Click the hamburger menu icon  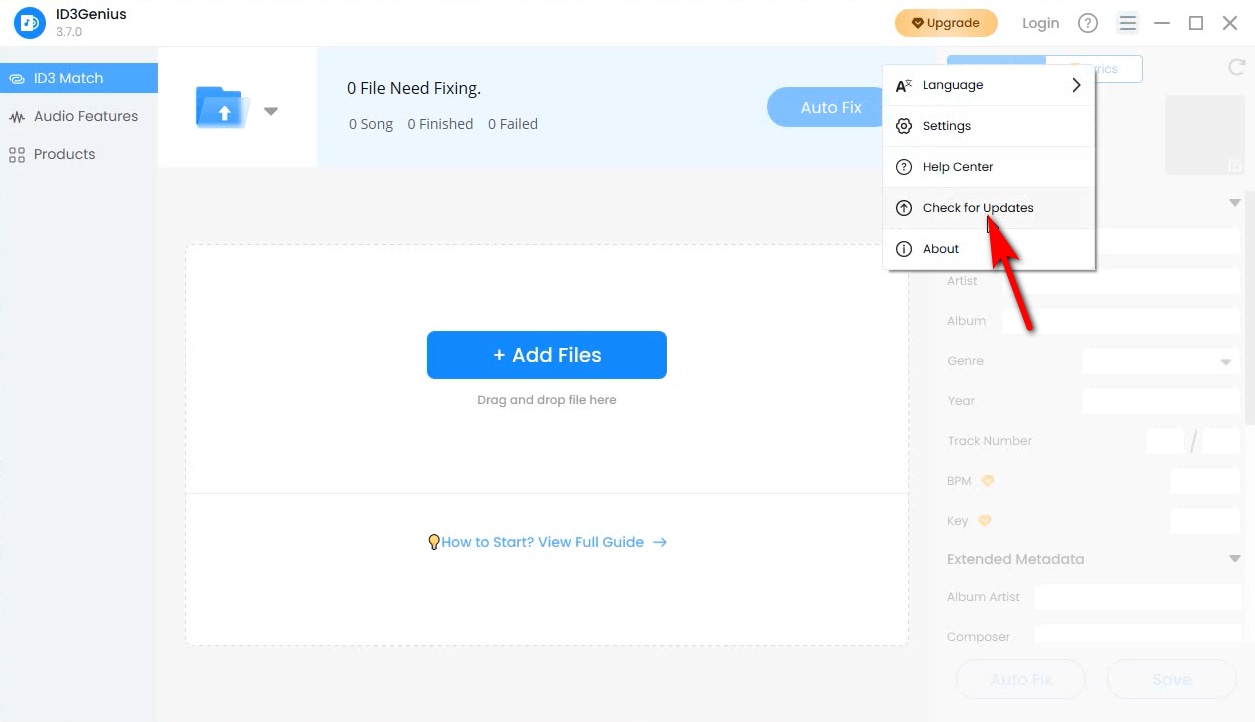click(x=1128, y=23)
